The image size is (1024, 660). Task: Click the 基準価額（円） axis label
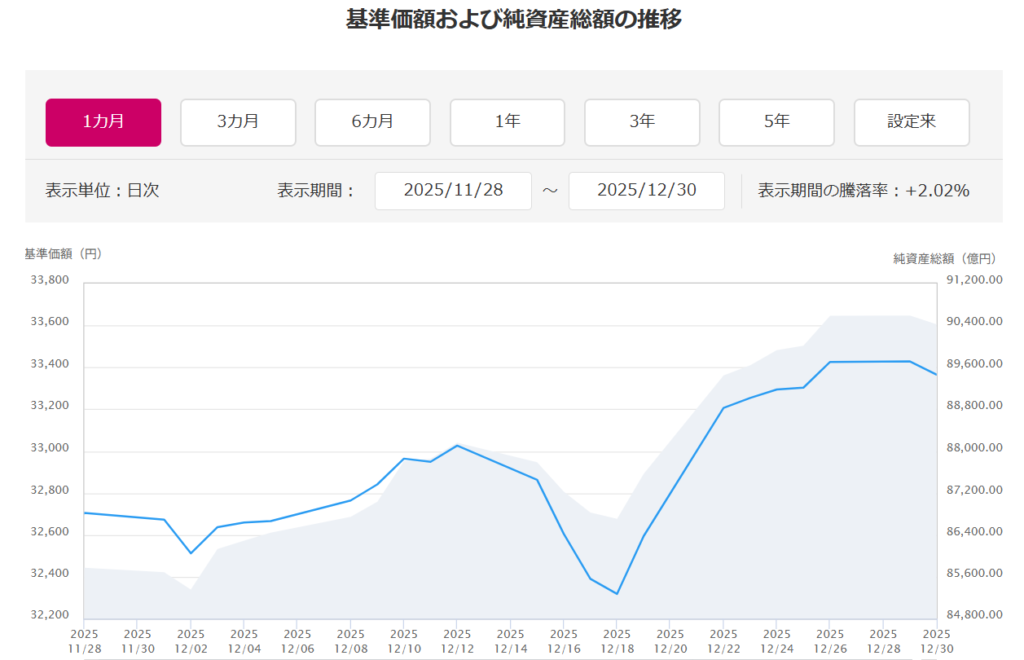point(63,254)
